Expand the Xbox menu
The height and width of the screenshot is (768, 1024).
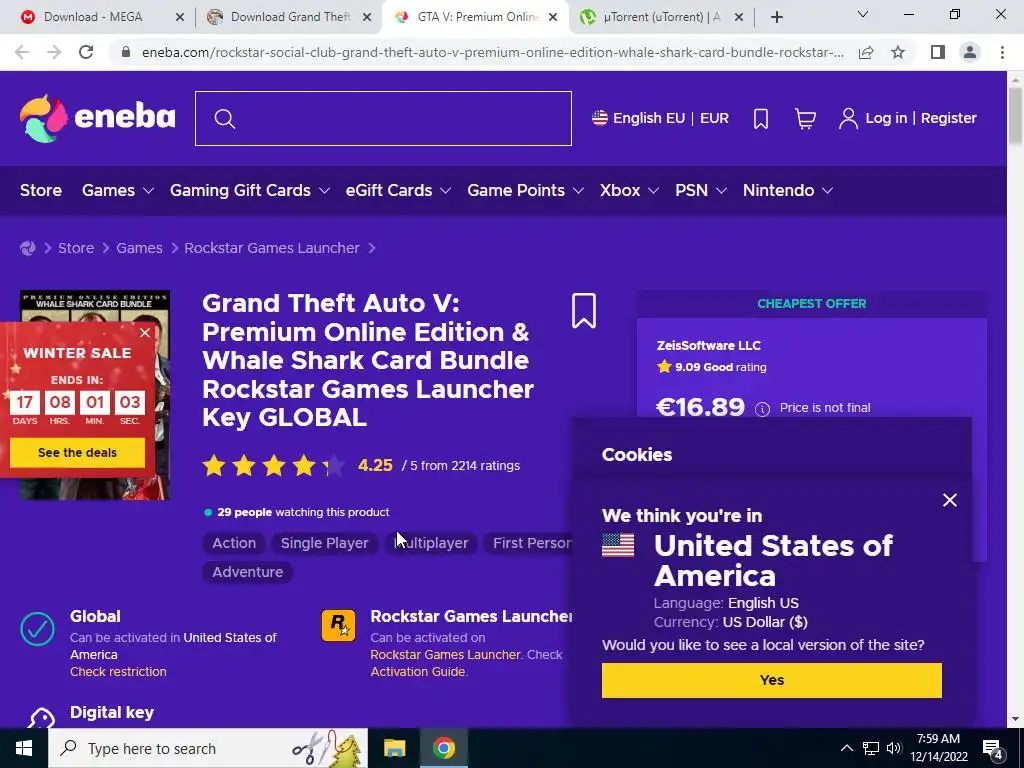pyautogui.click(x=630, y=191)
